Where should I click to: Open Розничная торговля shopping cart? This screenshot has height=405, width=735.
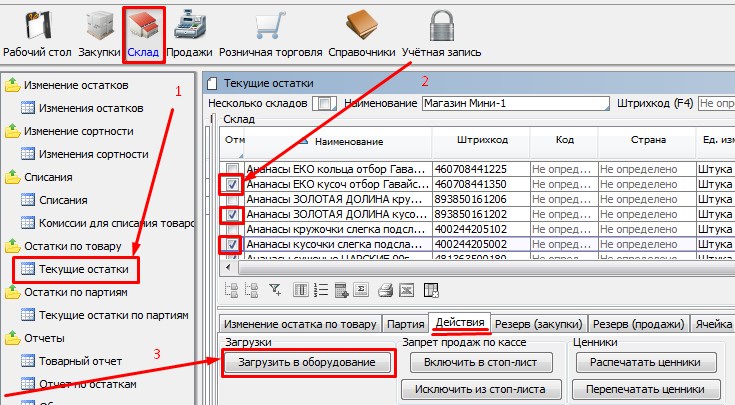268,31
